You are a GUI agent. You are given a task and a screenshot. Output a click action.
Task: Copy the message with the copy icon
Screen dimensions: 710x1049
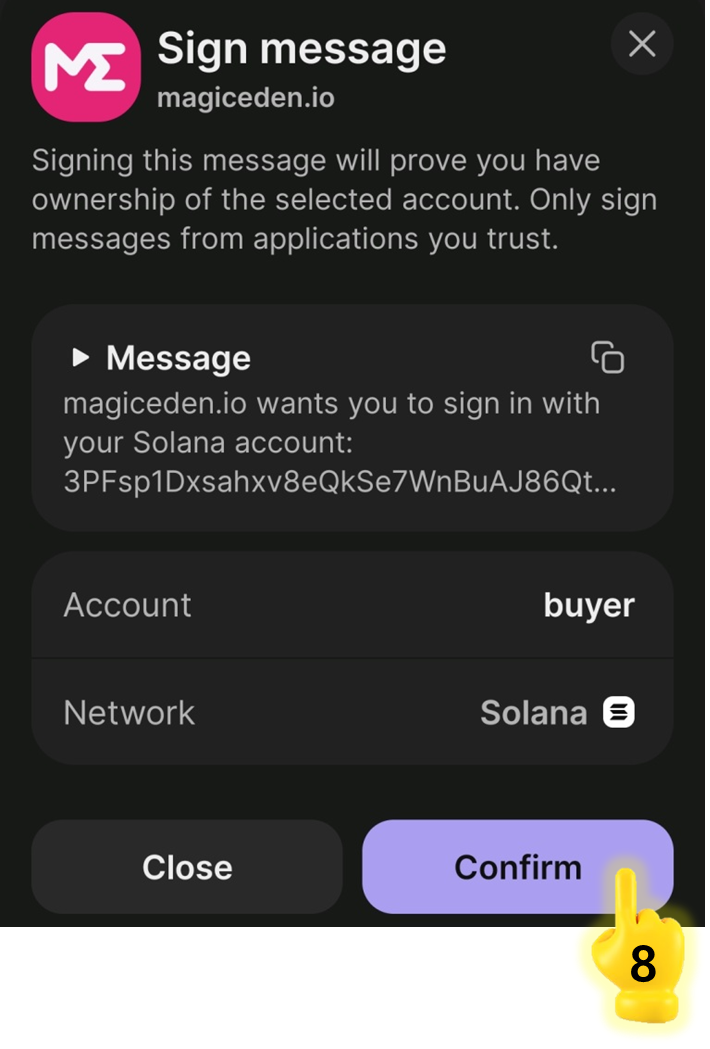pyautogui.click(x=607, y=357)
